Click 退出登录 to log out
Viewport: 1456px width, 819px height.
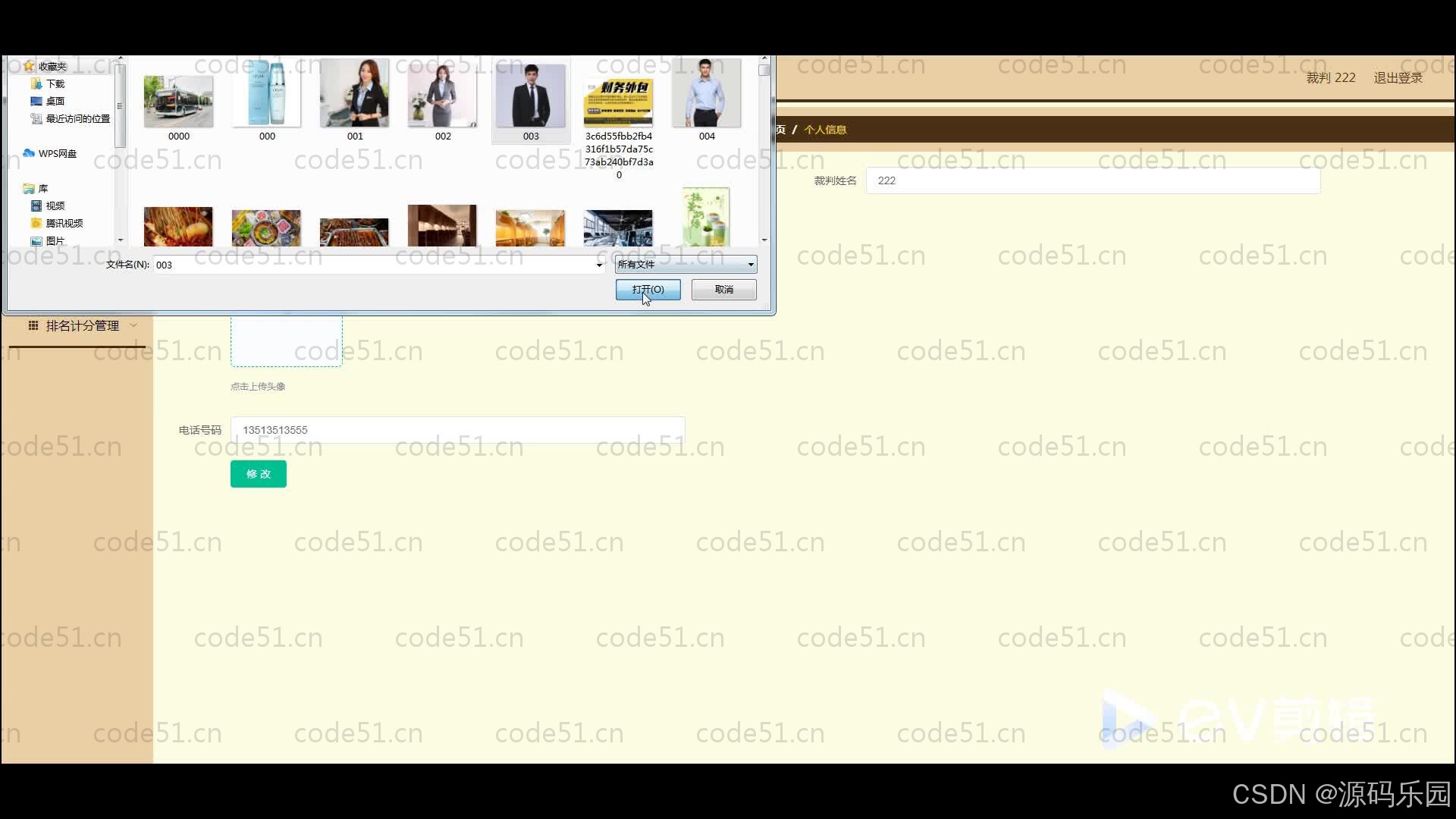point(1398,77)
